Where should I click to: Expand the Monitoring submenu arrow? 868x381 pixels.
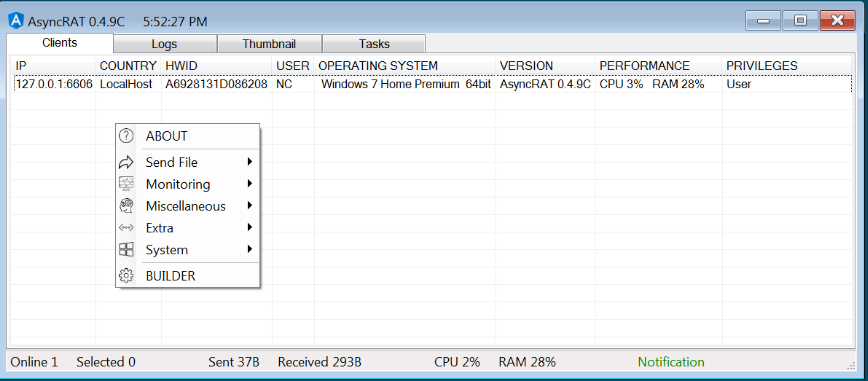pyautogui.click(x=250, y=183)
